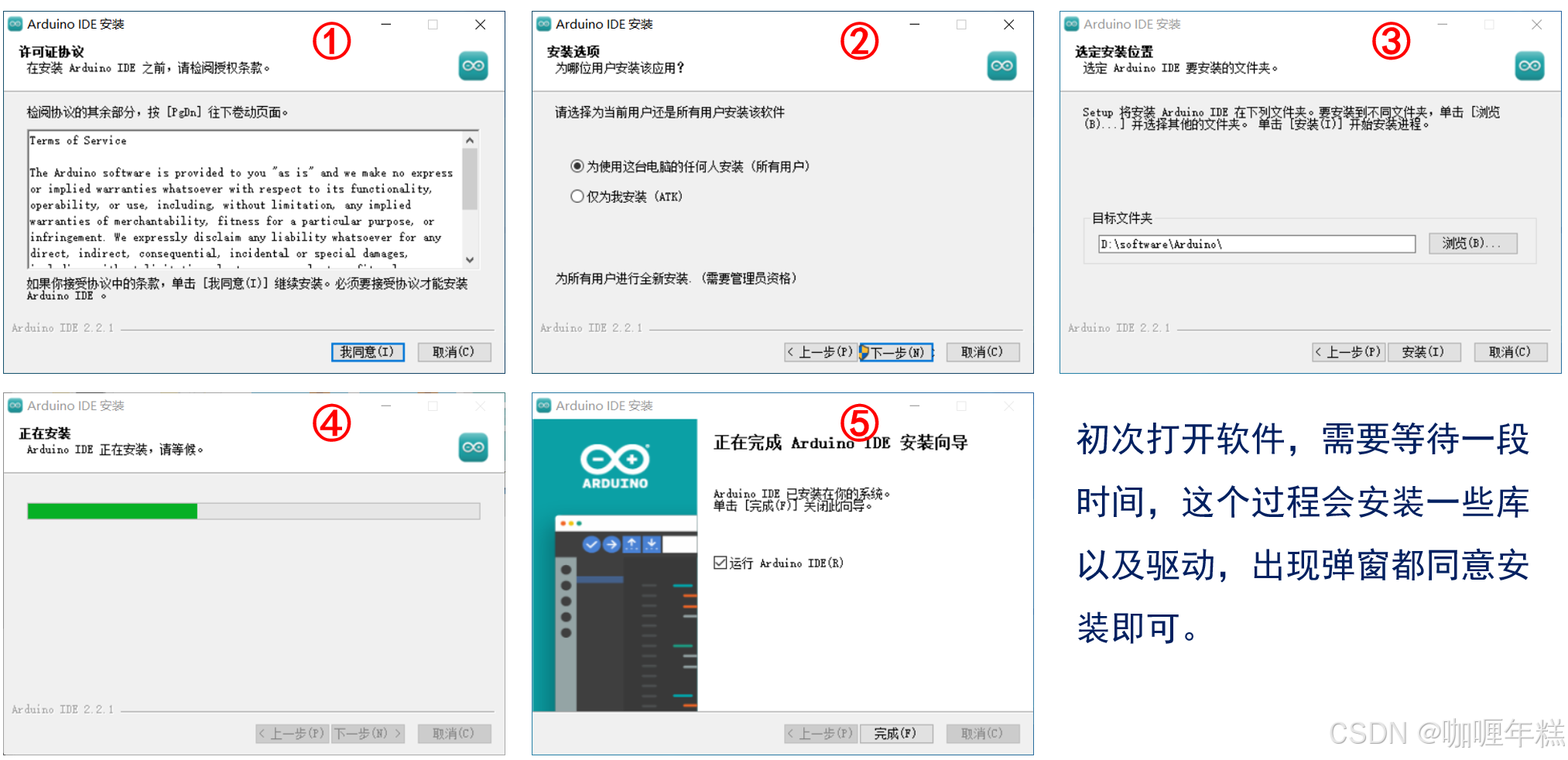The height and width of the screenshot is (760, 1568).
Task: Click disabled 下一步(N) in the installing window
Action: pos(368,734)
